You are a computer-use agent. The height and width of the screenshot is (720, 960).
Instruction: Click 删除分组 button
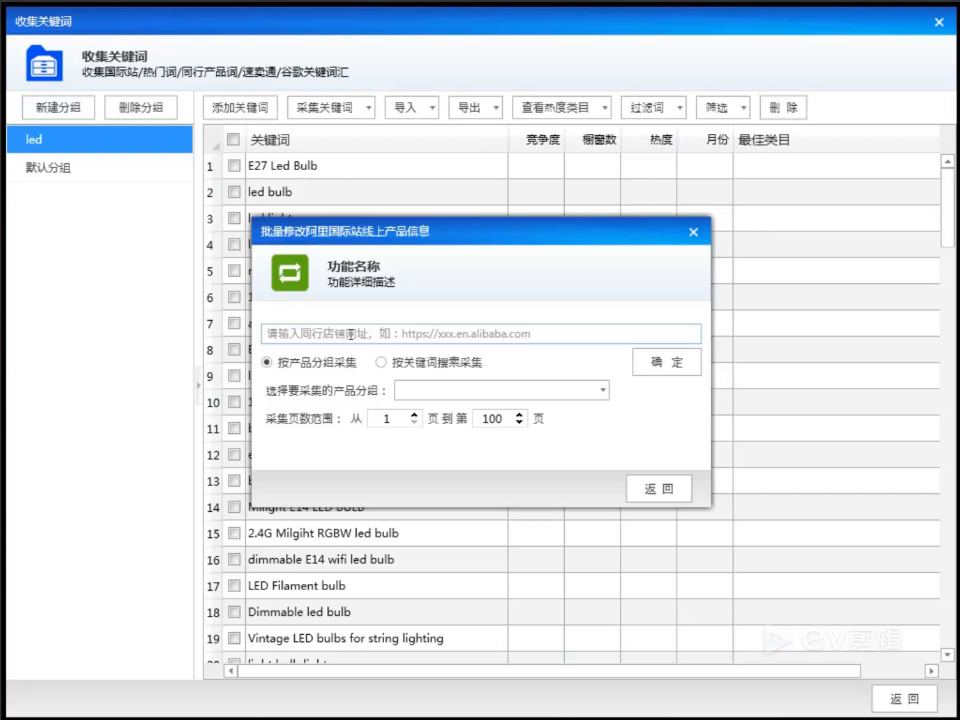coord(141,108)
